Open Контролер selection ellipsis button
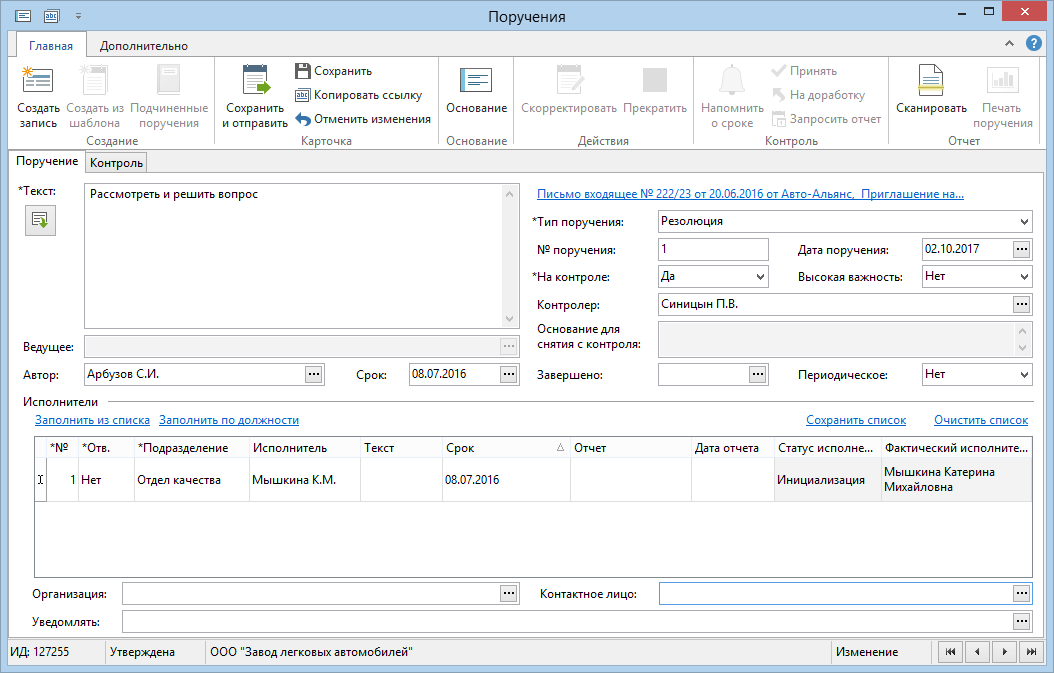 point(1022,304)
